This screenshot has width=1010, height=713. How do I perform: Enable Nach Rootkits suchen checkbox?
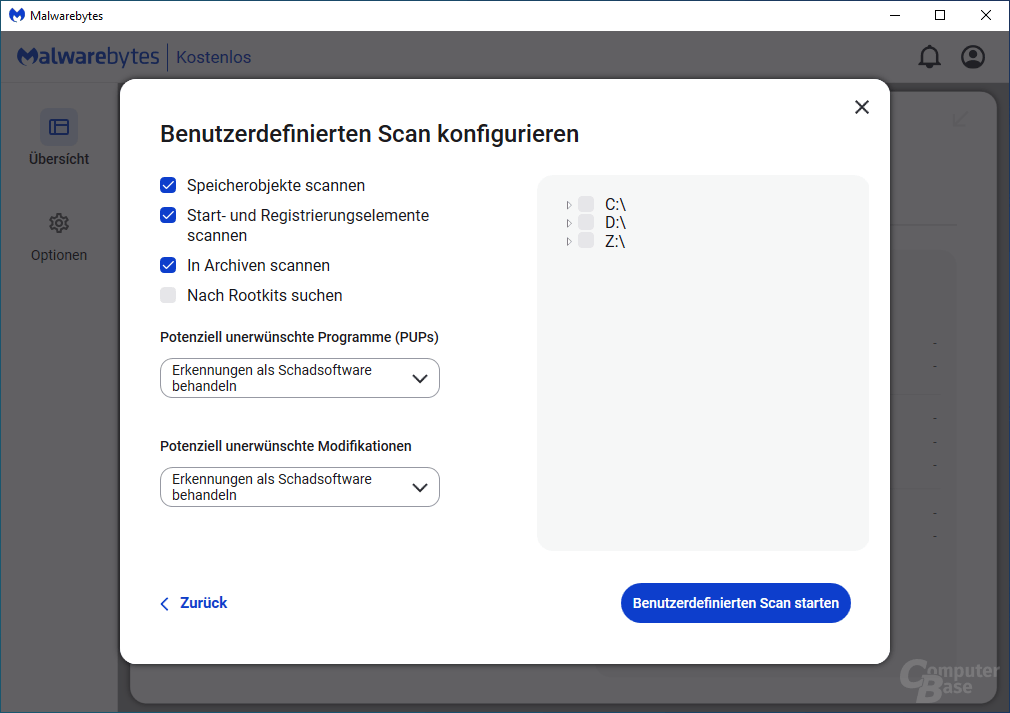[x=168, y=295]
